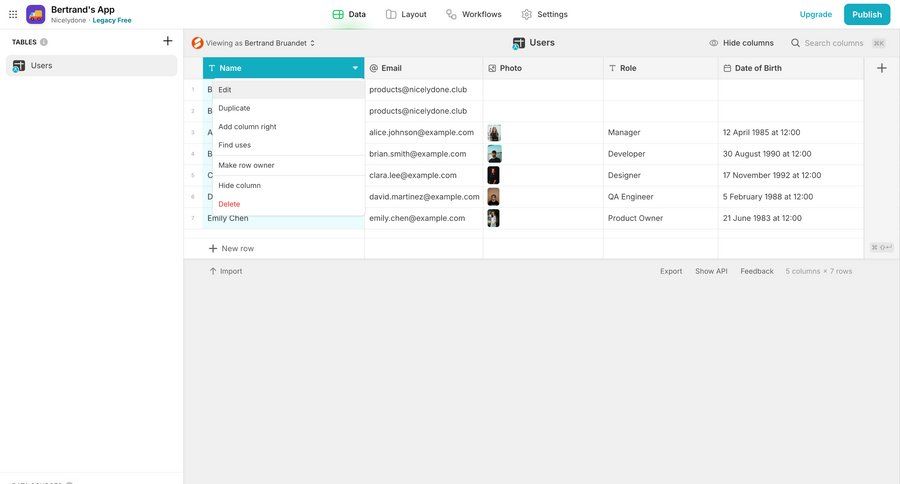900x484 pixels.
Task: Click the Import button
Action: point(226,271)
